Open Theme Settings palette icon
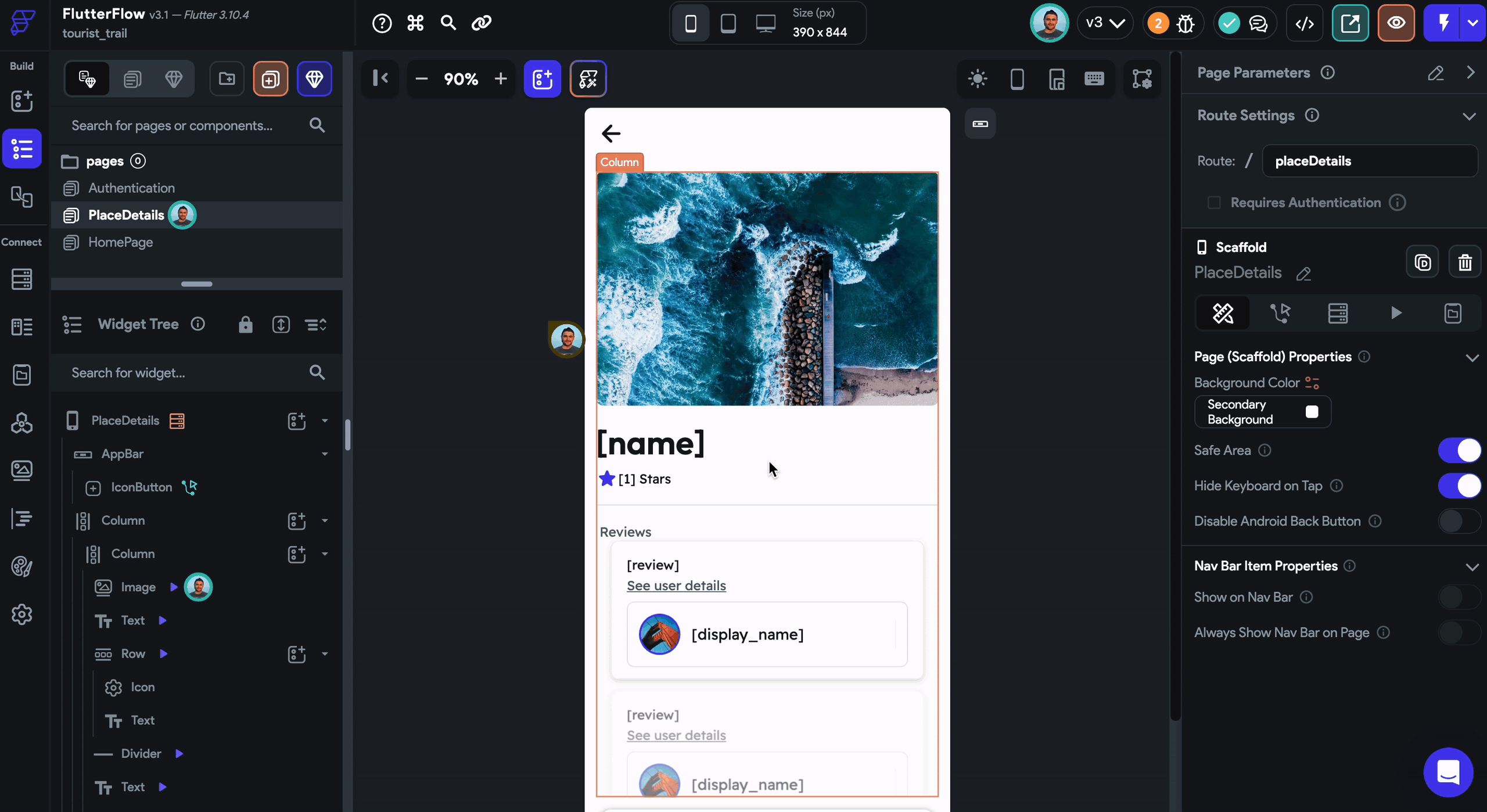This screenshot has height=812, width=1487. click(x=21, y=566)
